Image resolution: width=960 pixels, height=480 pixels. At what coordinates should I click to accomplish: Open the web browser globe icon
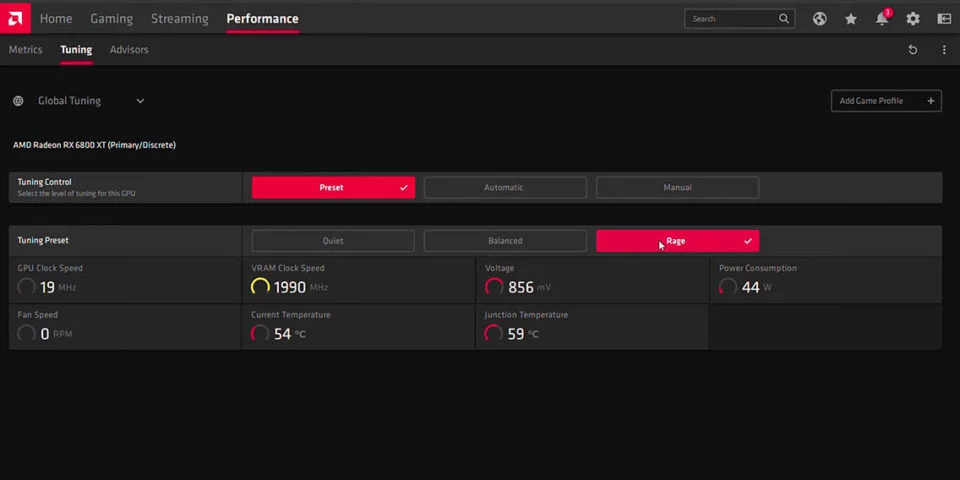coord(820,19)
